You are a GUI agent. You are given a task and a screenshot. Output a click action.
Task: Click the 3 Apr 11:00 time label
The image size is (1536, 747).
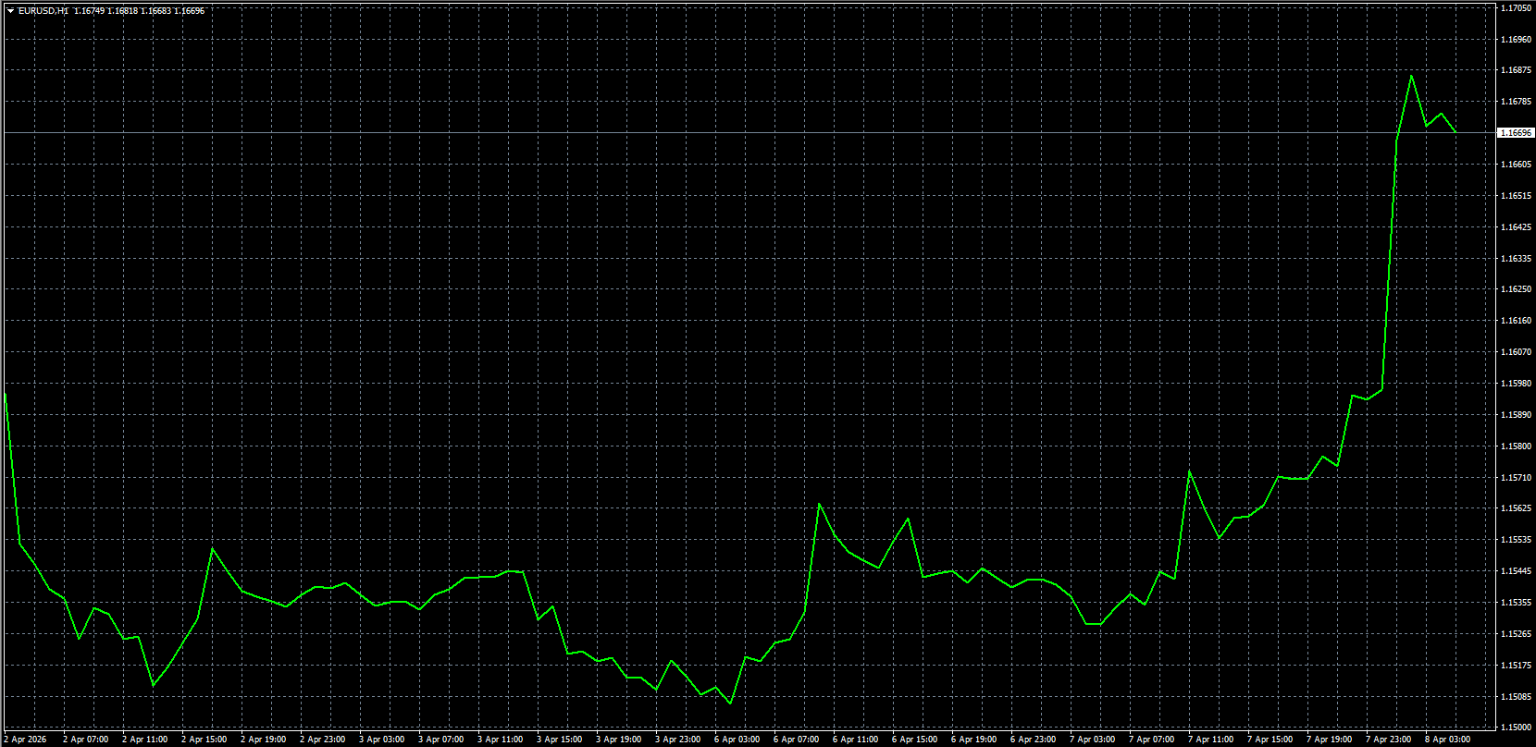[500, 740]
